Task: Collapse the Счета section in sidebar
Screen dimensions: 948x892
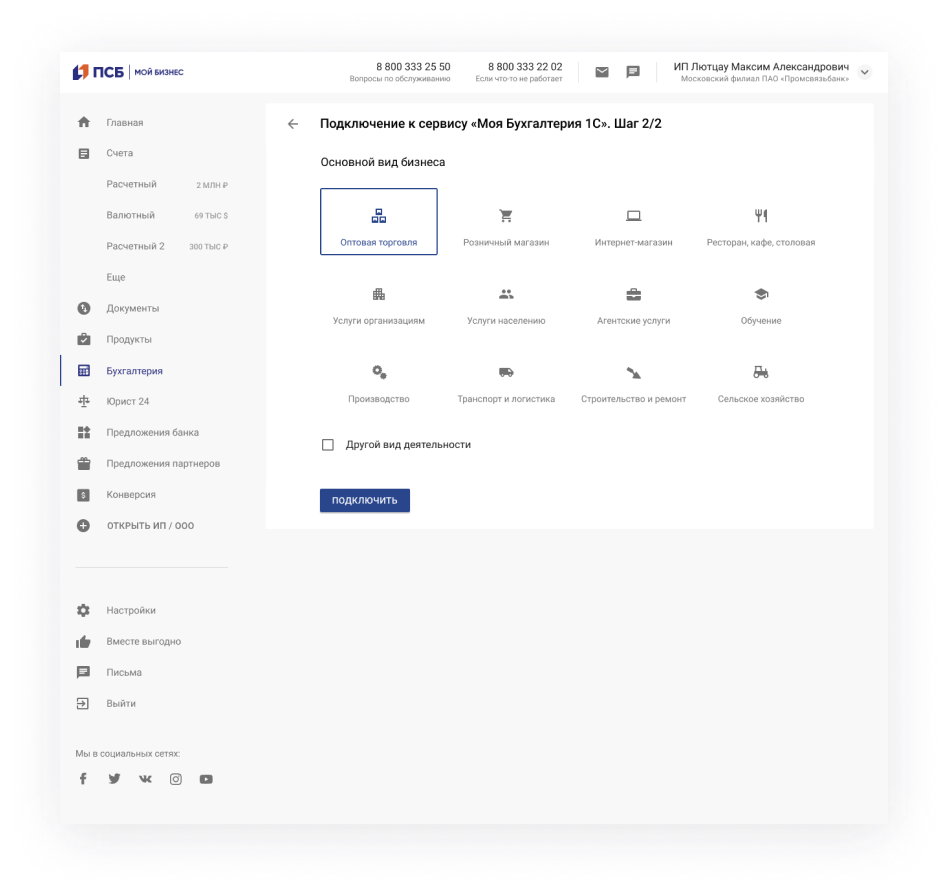Action: (x=119, y=153)
